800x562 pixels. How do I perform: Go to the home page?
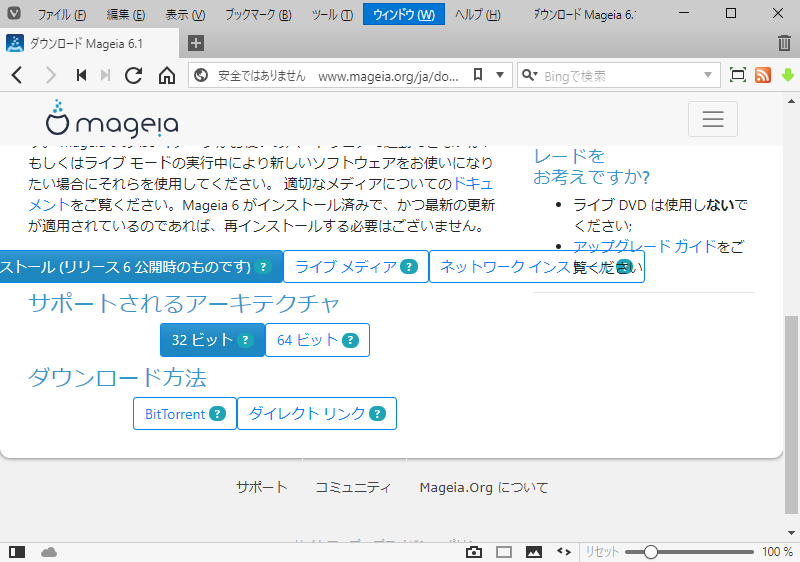[166, 75]
